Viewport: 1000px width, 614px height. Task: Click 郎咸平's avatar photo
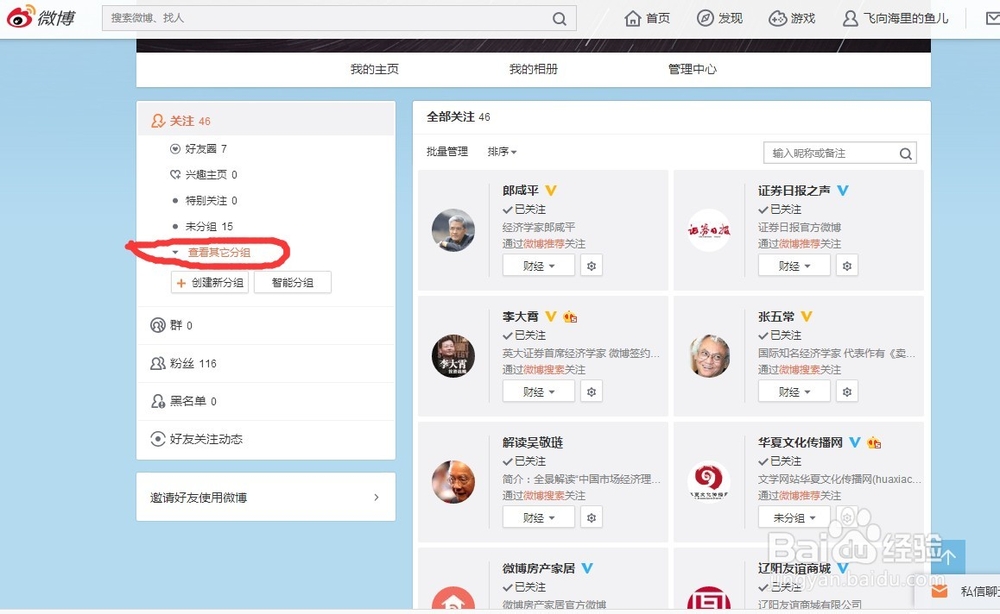453,230
